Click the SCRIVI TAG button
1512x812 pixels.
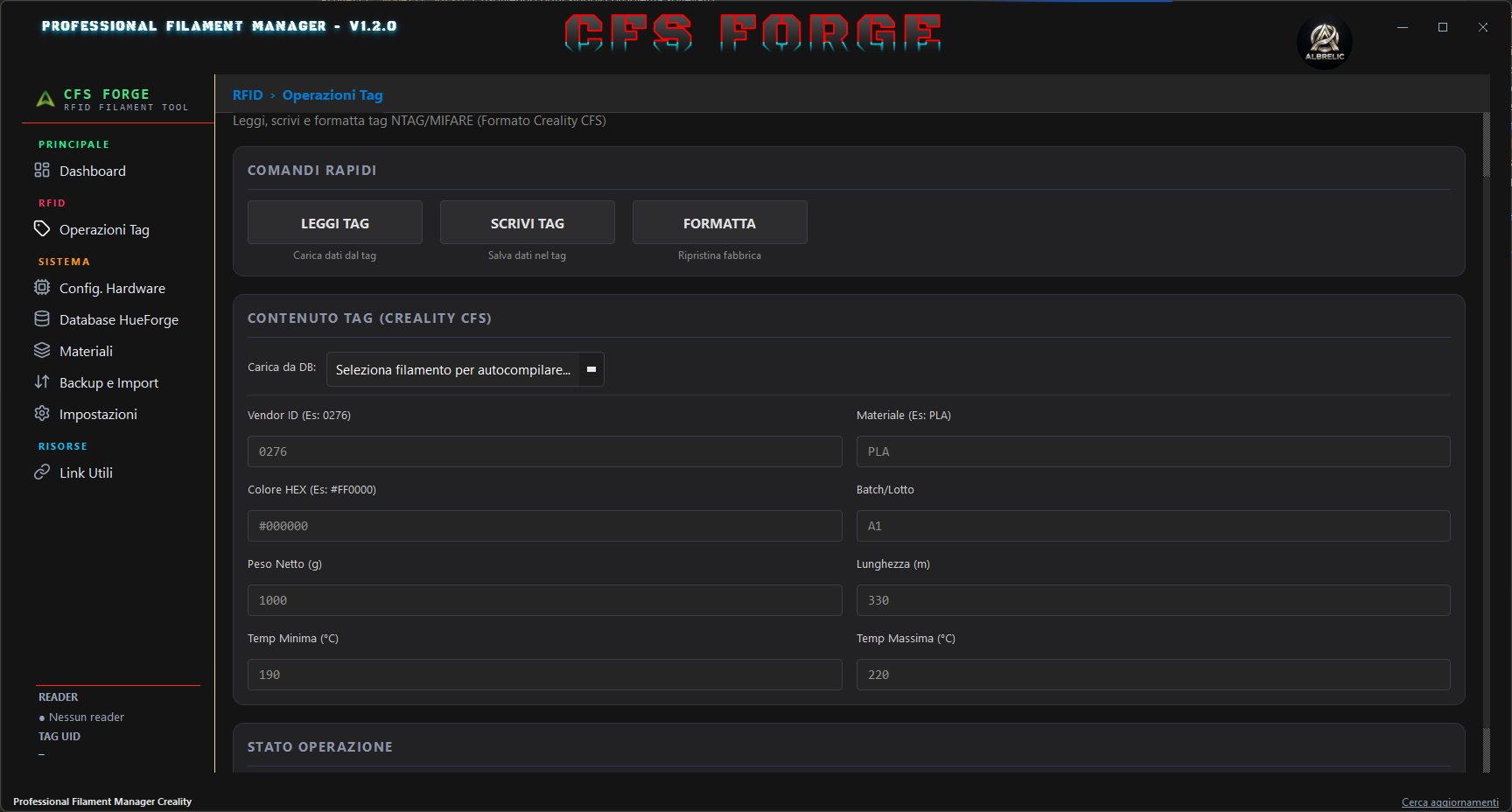528,222
